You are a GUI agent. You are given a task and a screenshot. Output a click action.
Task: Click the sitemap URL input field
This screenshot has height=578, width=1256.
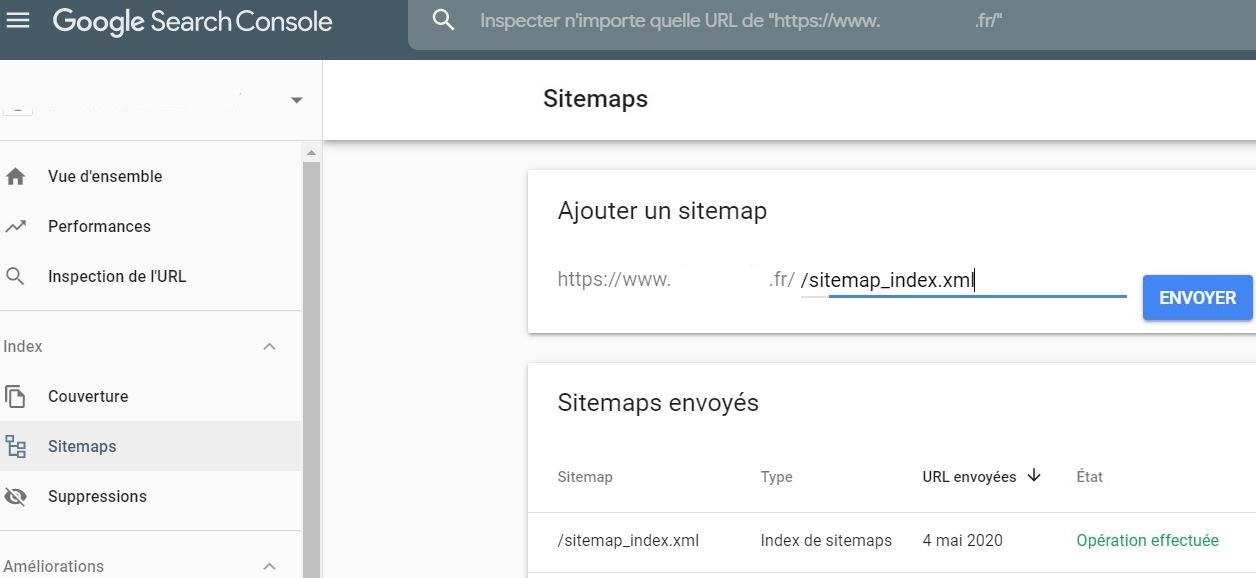[964, 281]
